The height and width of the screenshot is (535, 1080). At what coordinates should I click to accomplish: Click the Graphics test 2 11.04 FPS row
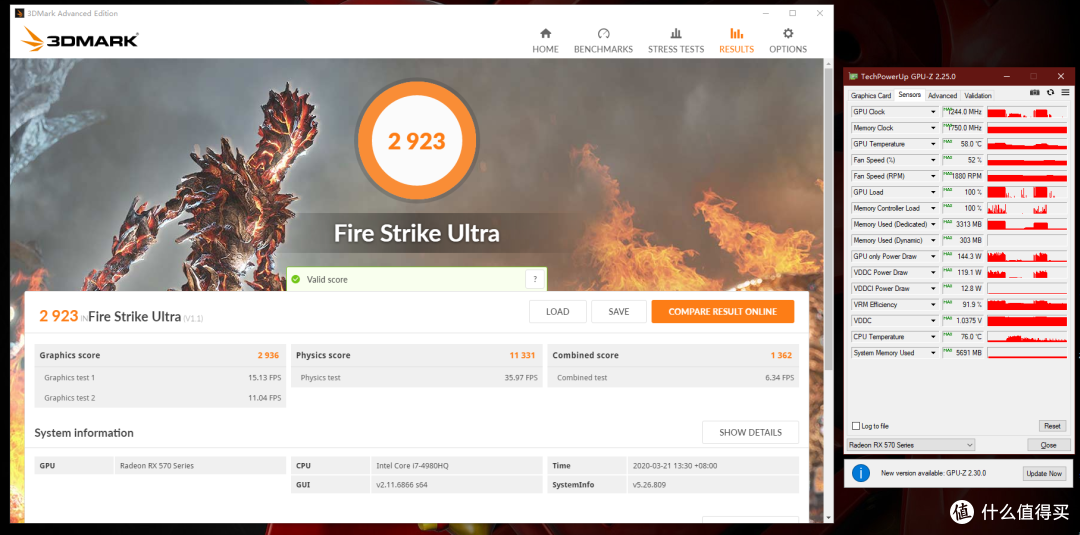click(160, 398)
